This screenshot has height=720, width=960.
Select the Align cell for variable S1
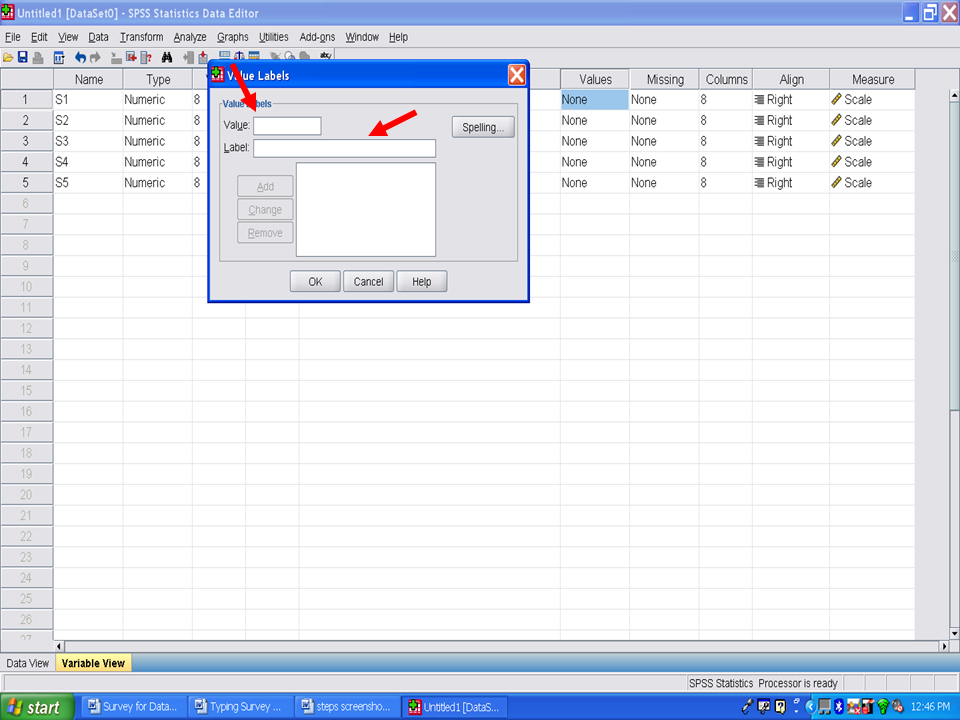click(x=790, y=100)
